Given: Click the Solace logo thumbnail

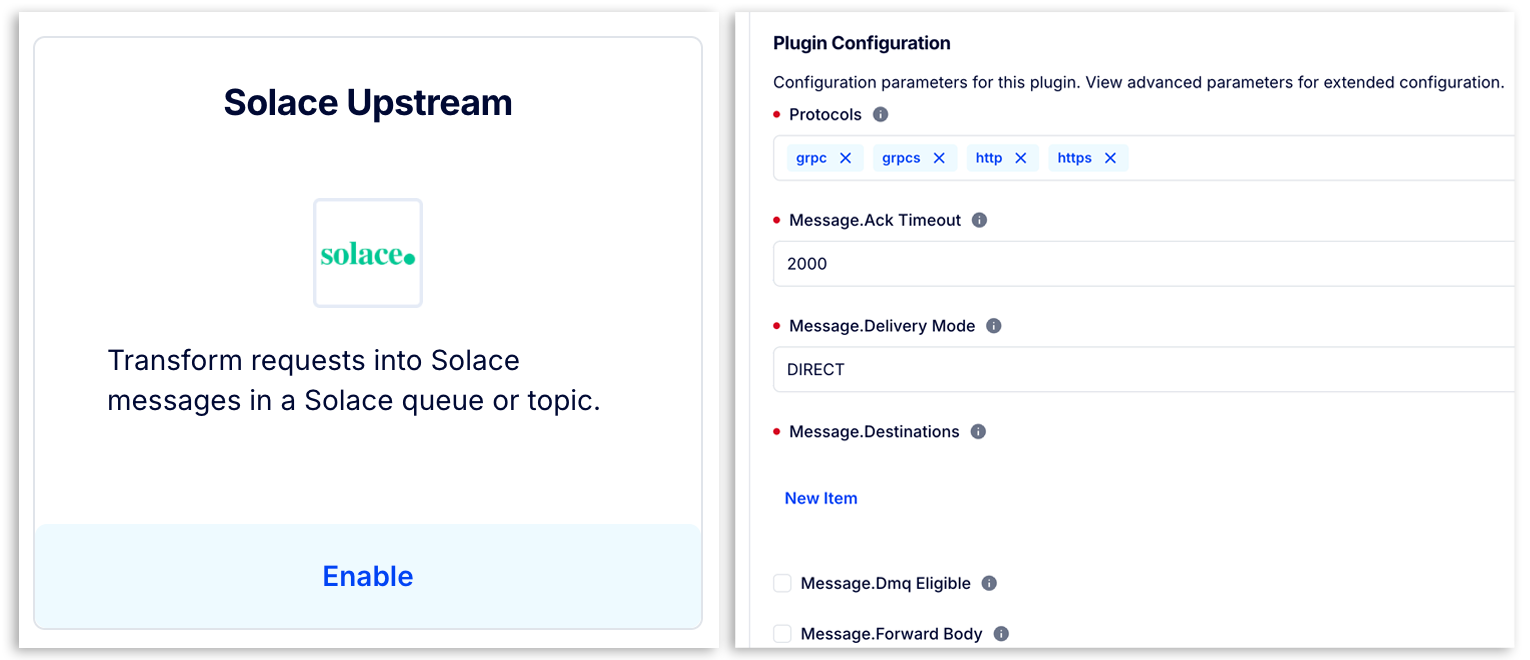Looking at the screenshot, I should coord(368,253).
